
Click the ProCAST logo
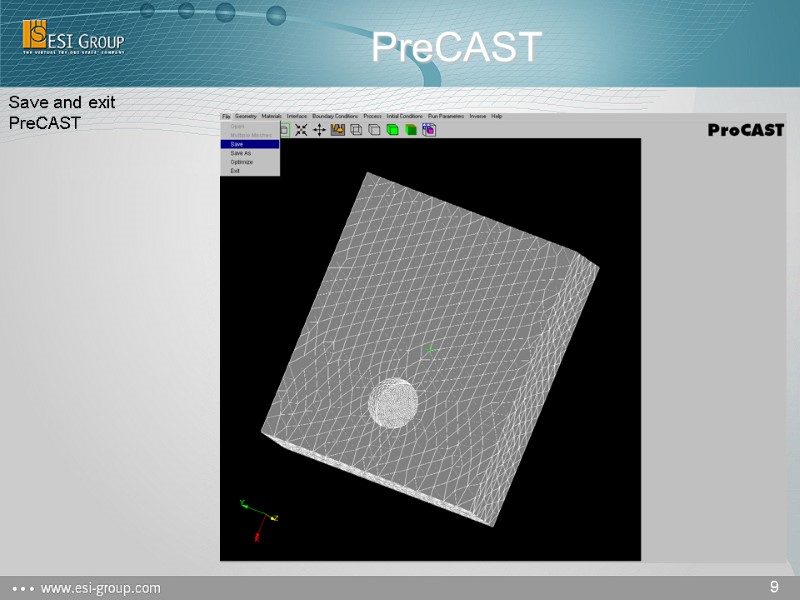(x=744, y=129)
